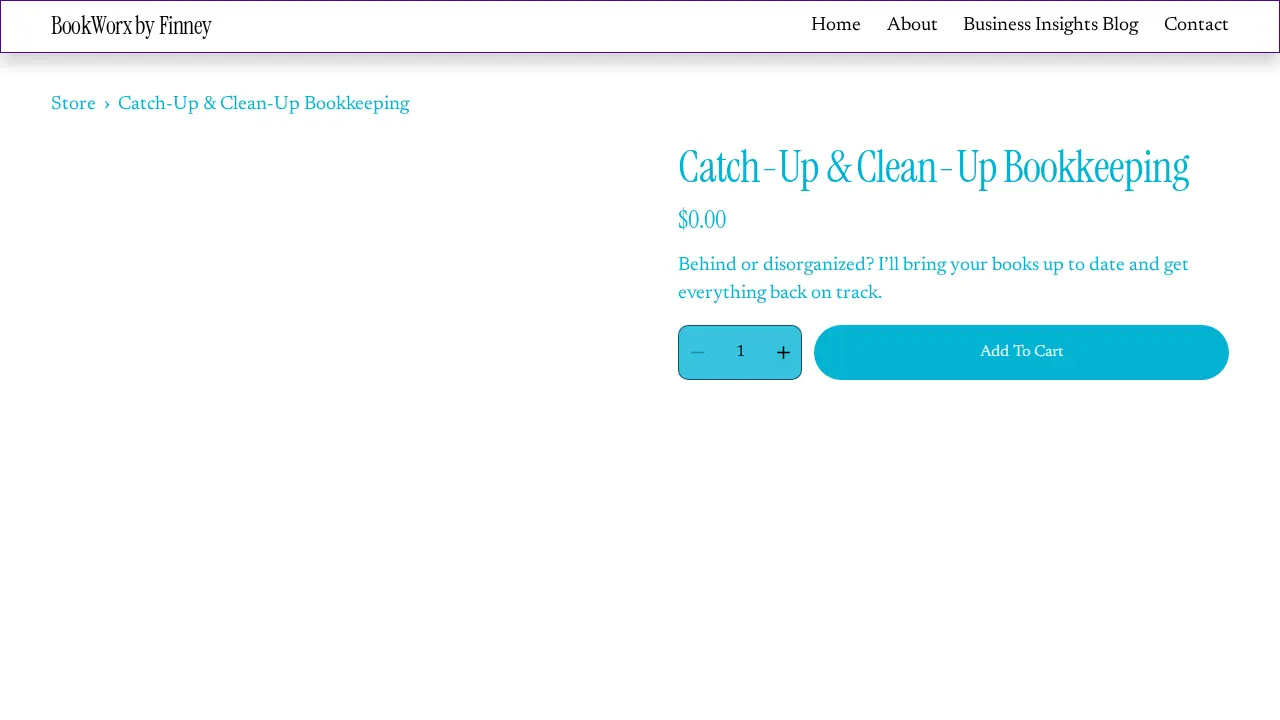Navigate to the Contact page
Screen dimensions: 1280x720
(x=1196, y=25)
